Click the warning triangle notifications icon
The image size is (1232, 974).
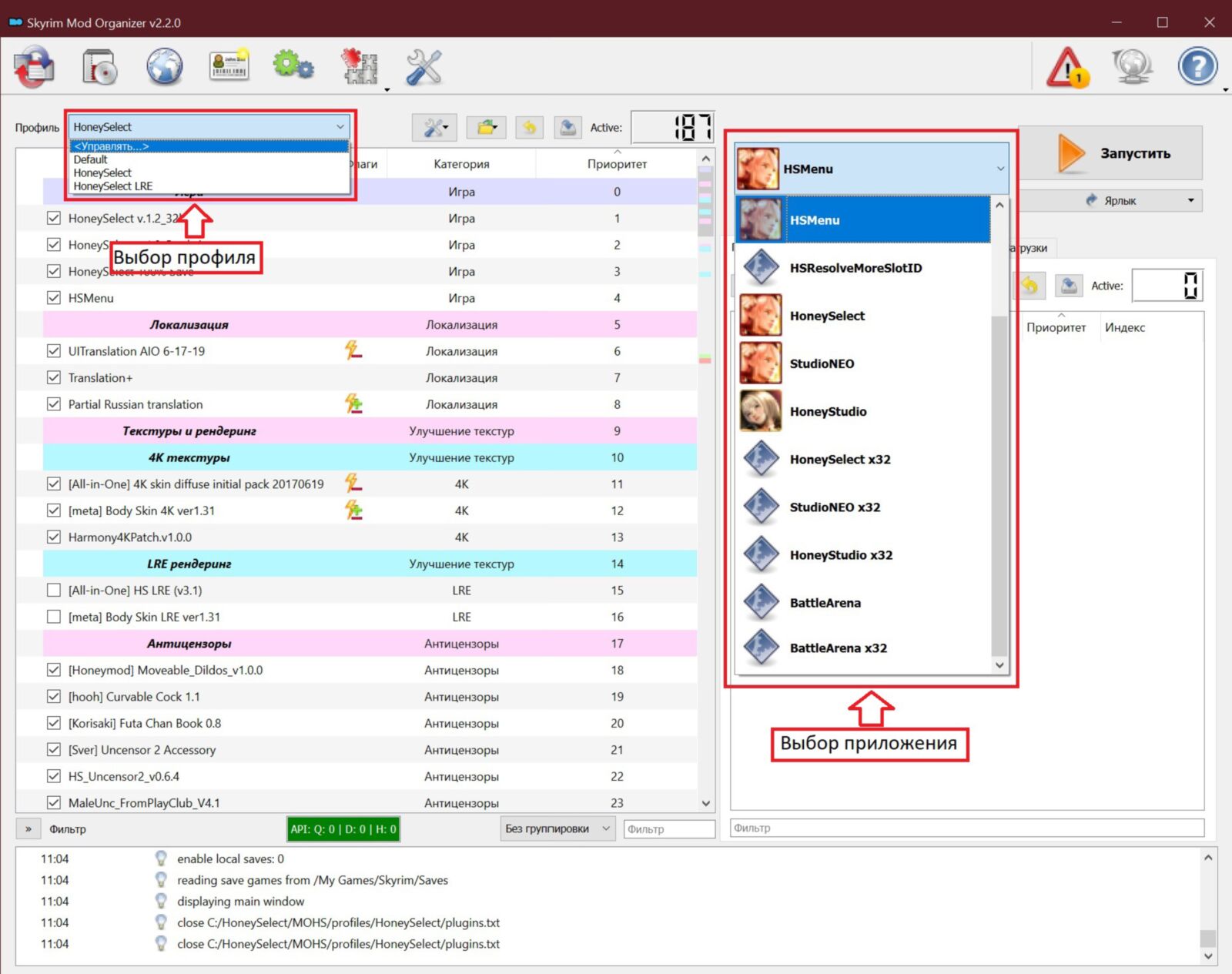[1067, 67]
